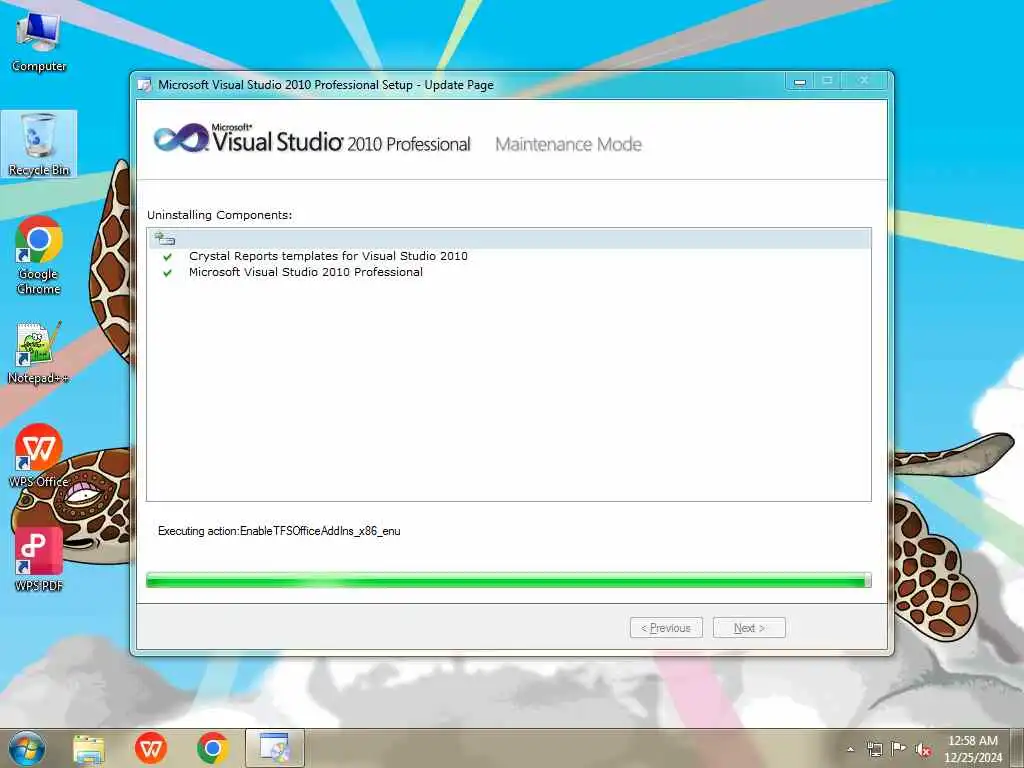The image size is (1024, 768).
Task: Select Crystal Reports templates row
Action: point(509,256)
